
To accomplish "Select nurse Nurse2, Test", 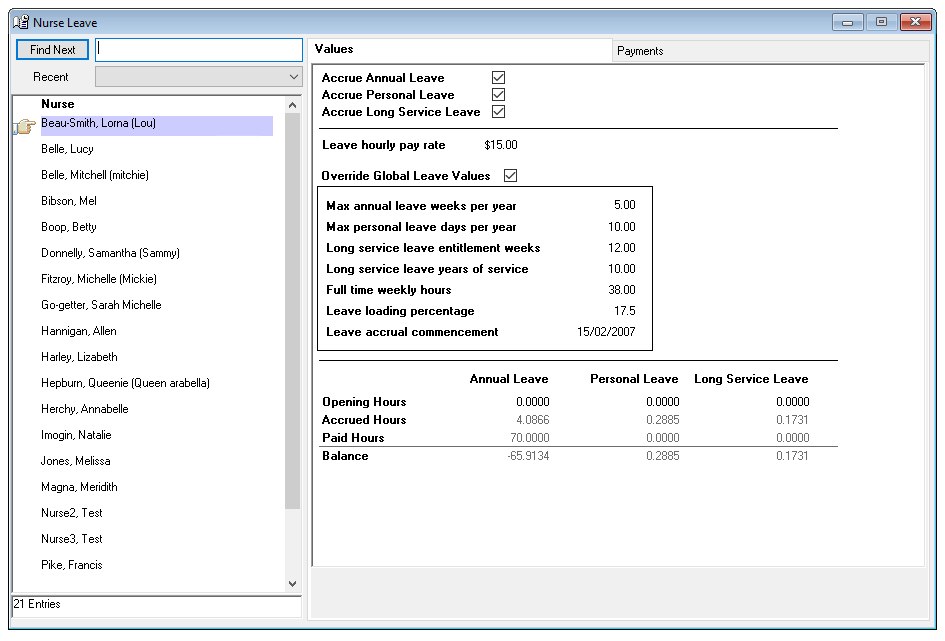I will click(72, 513).
